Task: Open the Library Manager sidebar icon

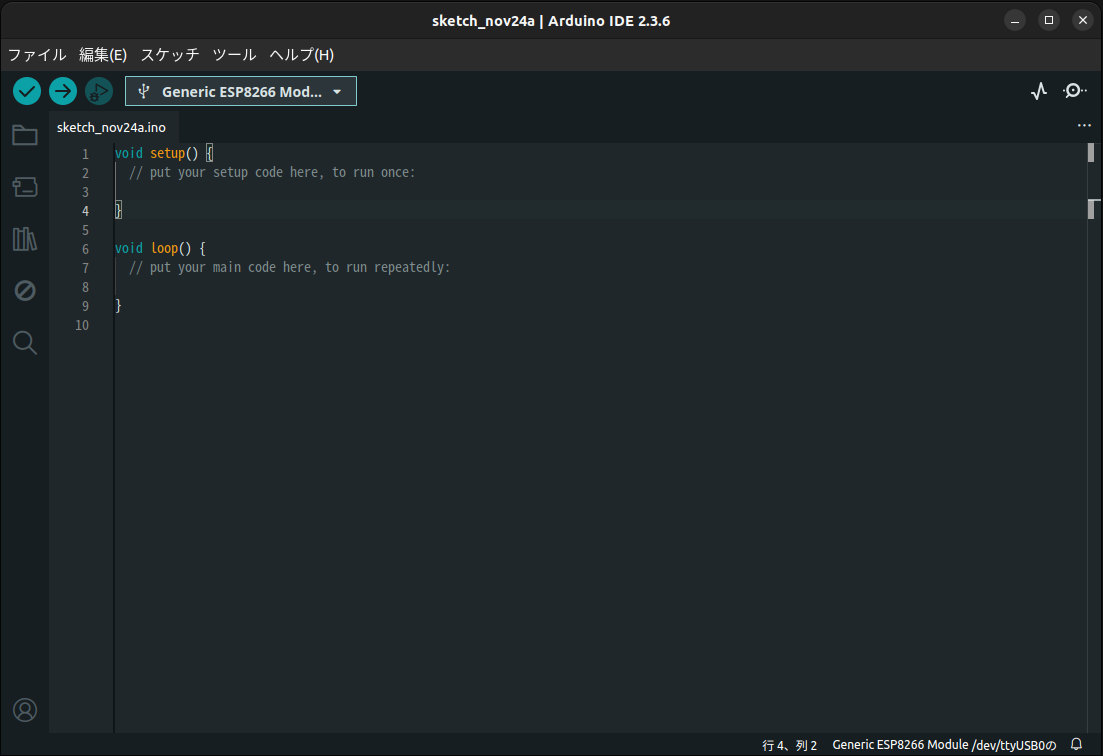Action: point(24,239)
